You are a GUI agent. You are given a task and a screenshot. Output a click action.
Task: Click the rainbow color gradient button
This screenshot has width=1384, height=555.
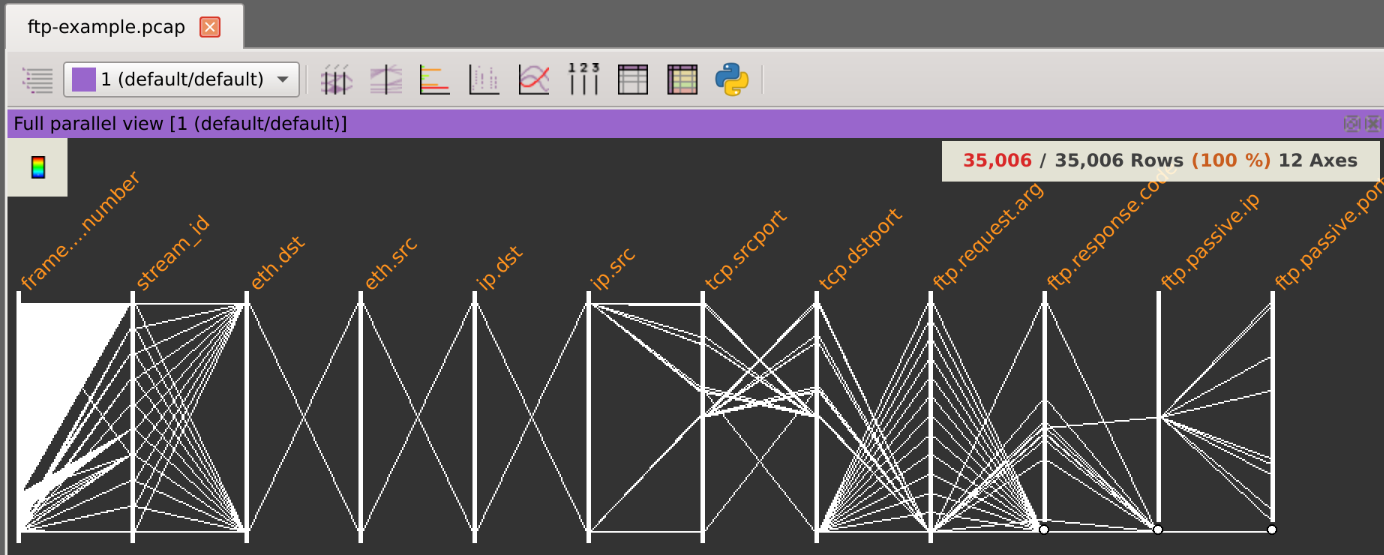point(37,167)
